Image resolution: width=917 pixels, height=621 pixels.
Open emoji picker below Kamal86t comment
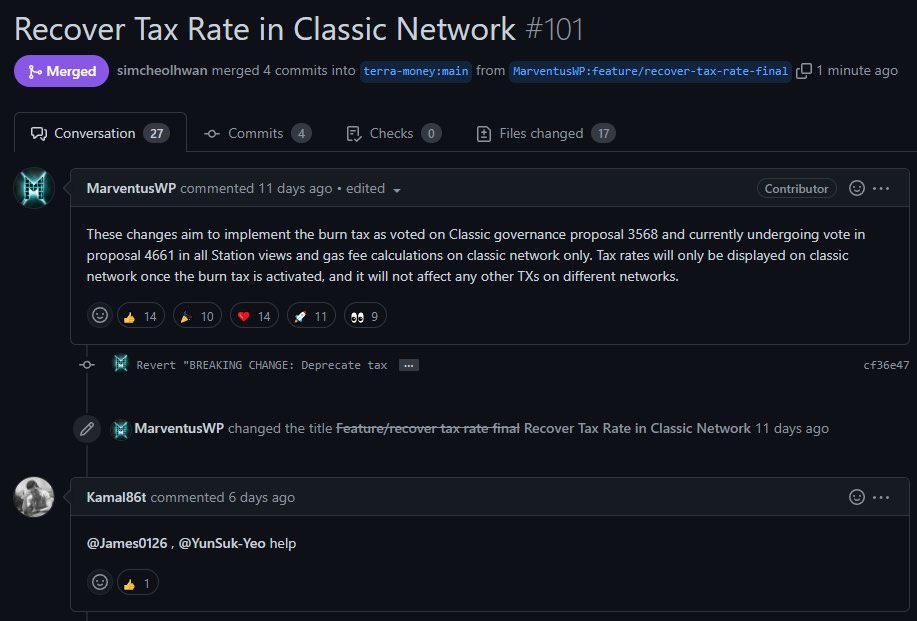tap(100, 582)
